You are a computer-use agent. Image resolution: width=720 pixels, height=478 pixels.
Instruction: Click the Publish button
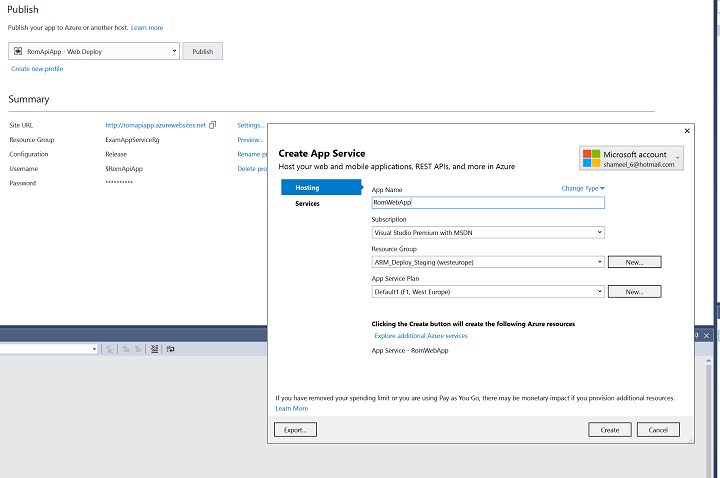click(202, 51)
